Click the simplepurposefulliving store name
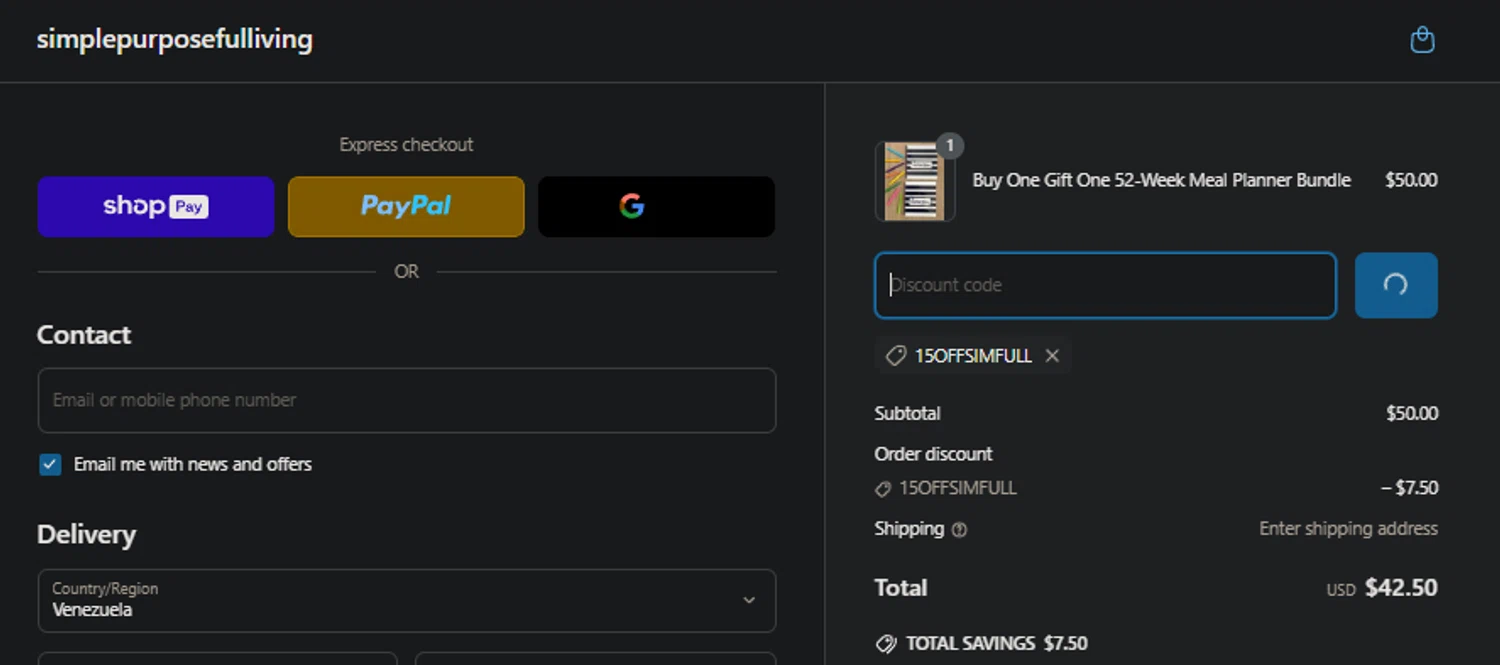1500x665 pixels. pyautogui.click(x=175, y=40)
